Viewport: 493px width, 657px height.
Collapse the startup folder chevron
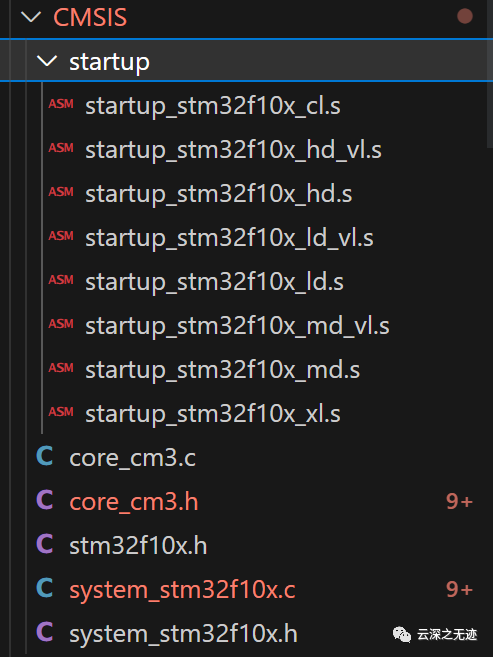pyautogui.click(x=47, y=61)
